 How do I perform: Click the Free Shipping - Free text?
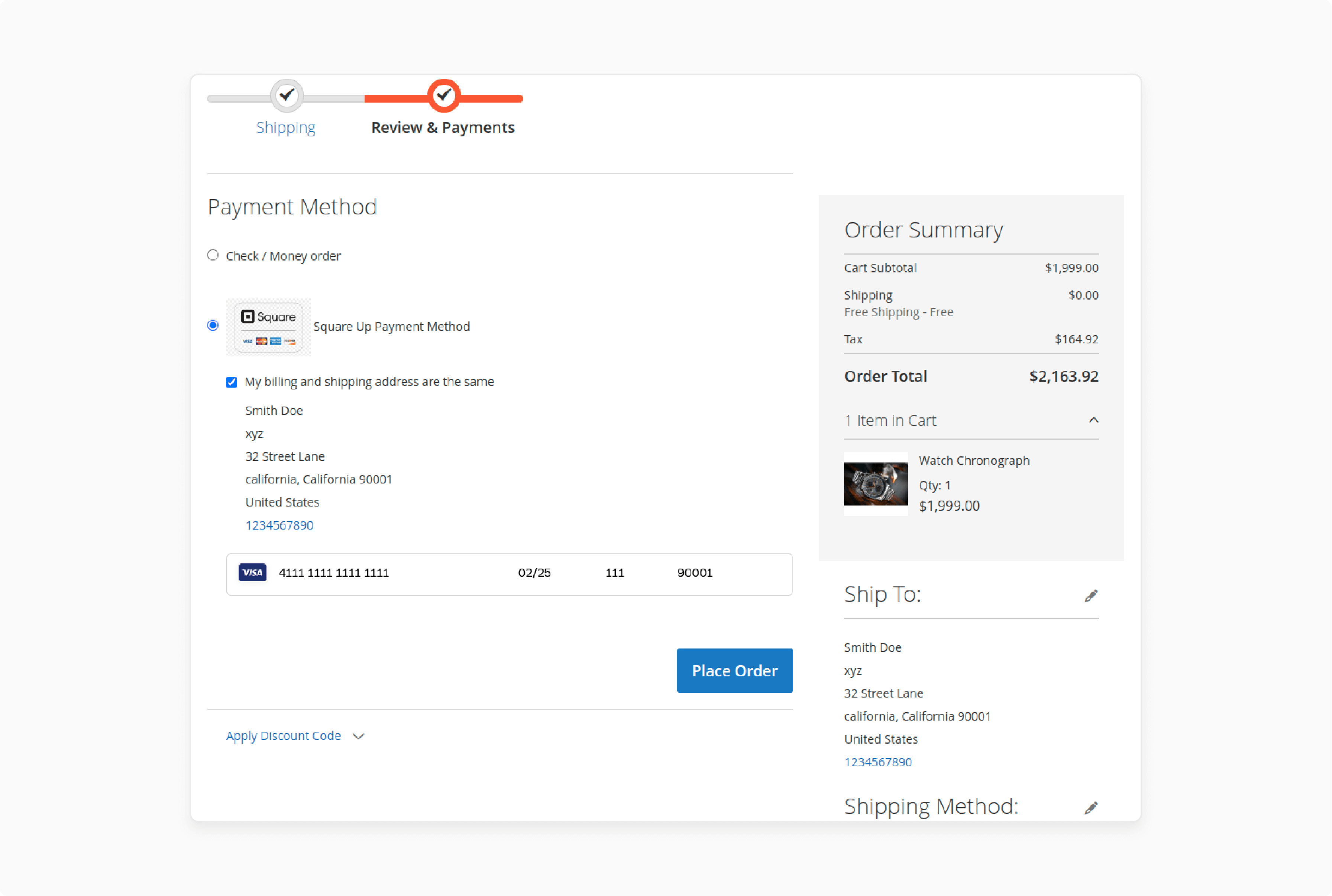(899, 312)
